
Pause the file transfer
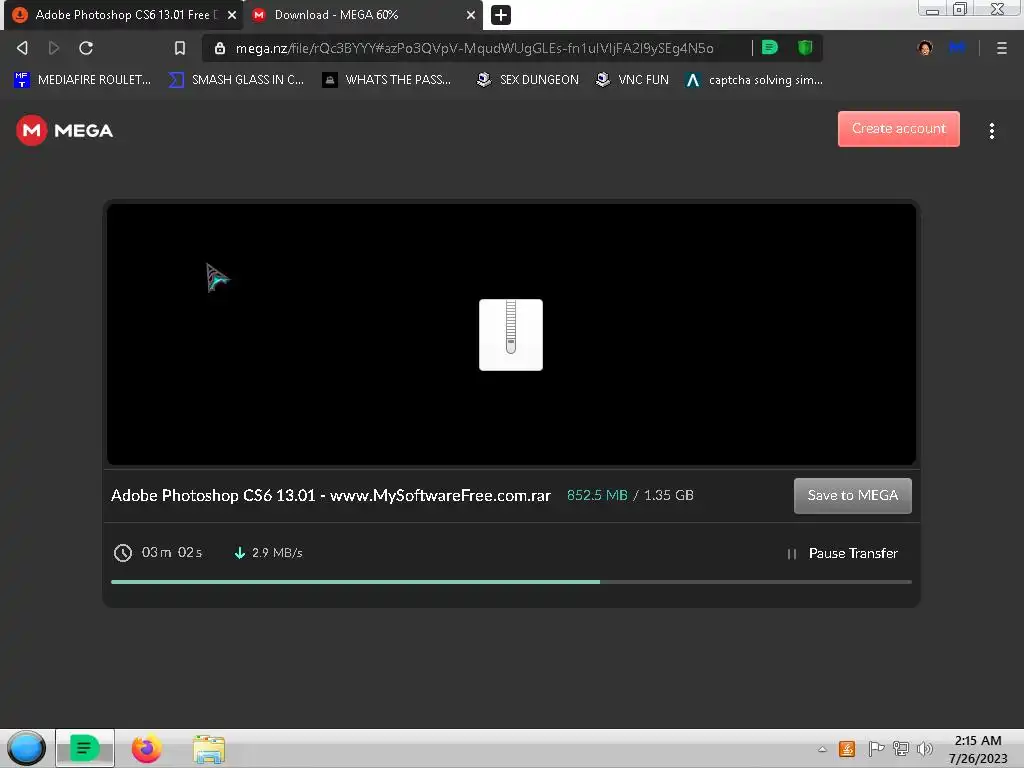tap(842, 554)
